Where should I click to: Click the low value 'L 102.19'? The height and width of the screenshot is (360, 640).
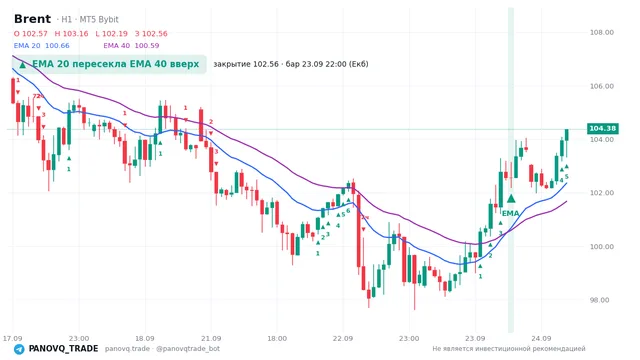[111, 33]
